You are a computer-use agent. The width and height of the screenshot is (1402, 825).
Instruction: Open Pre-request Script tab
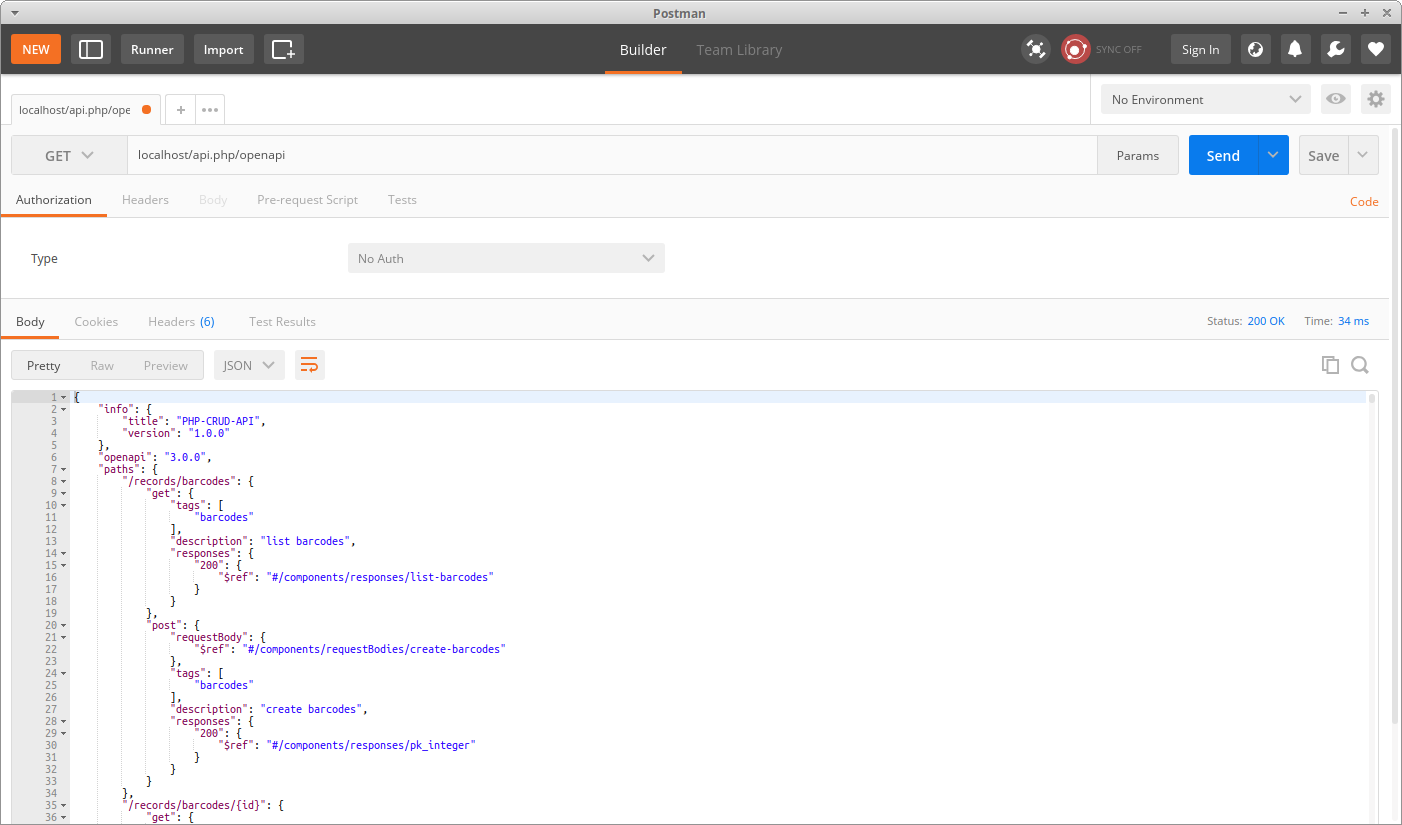307,199
